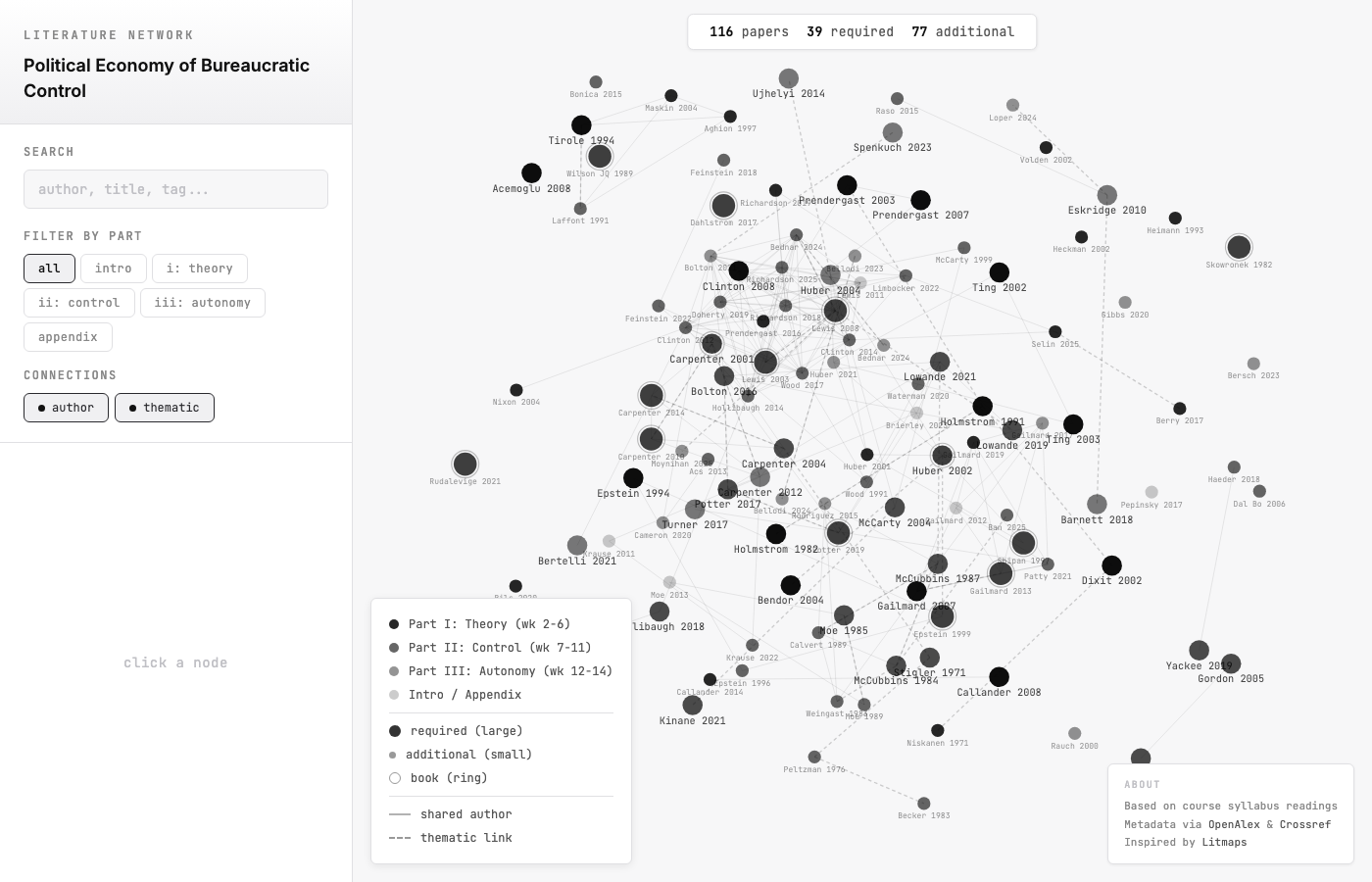
Task: Enable the 'all' parts filter
Action: pyautogui.click(x=49, y=268)
